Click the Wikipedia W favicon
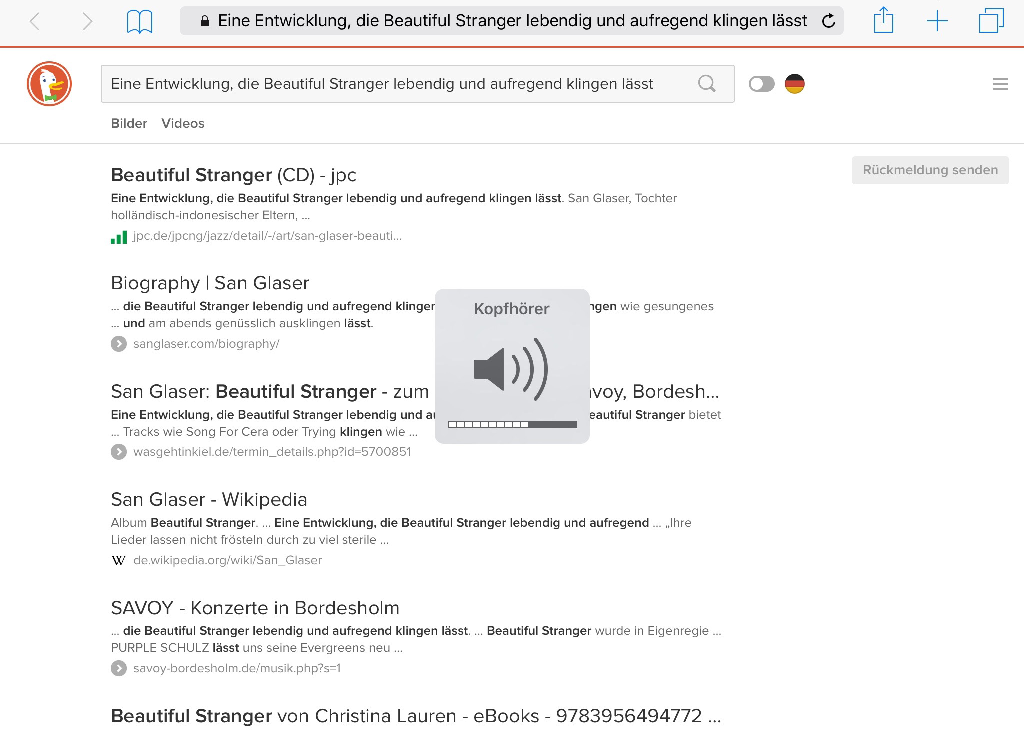 [118, 560]
